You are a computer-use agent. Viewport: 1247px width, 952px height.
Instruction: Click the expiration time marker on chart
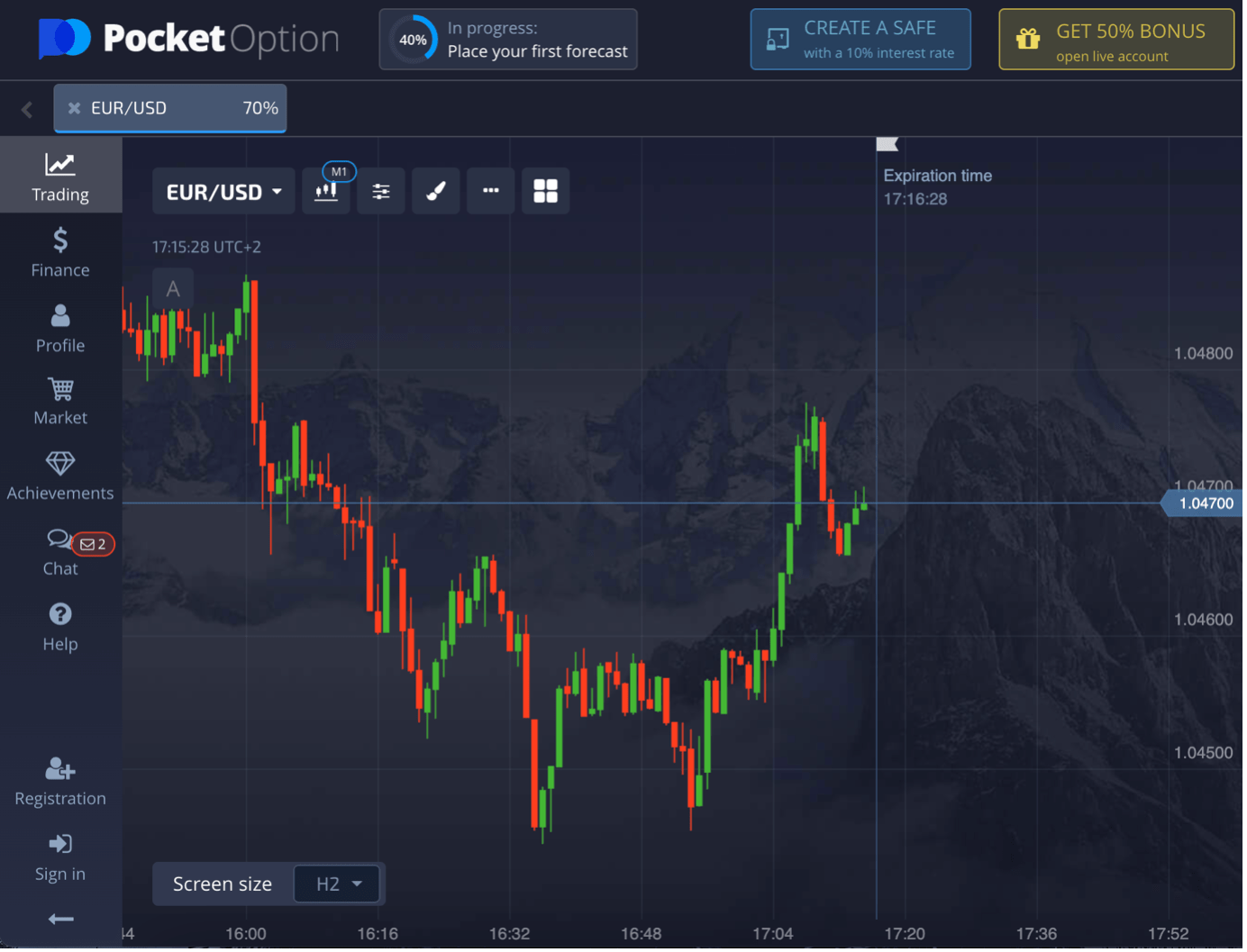[887, 143]
